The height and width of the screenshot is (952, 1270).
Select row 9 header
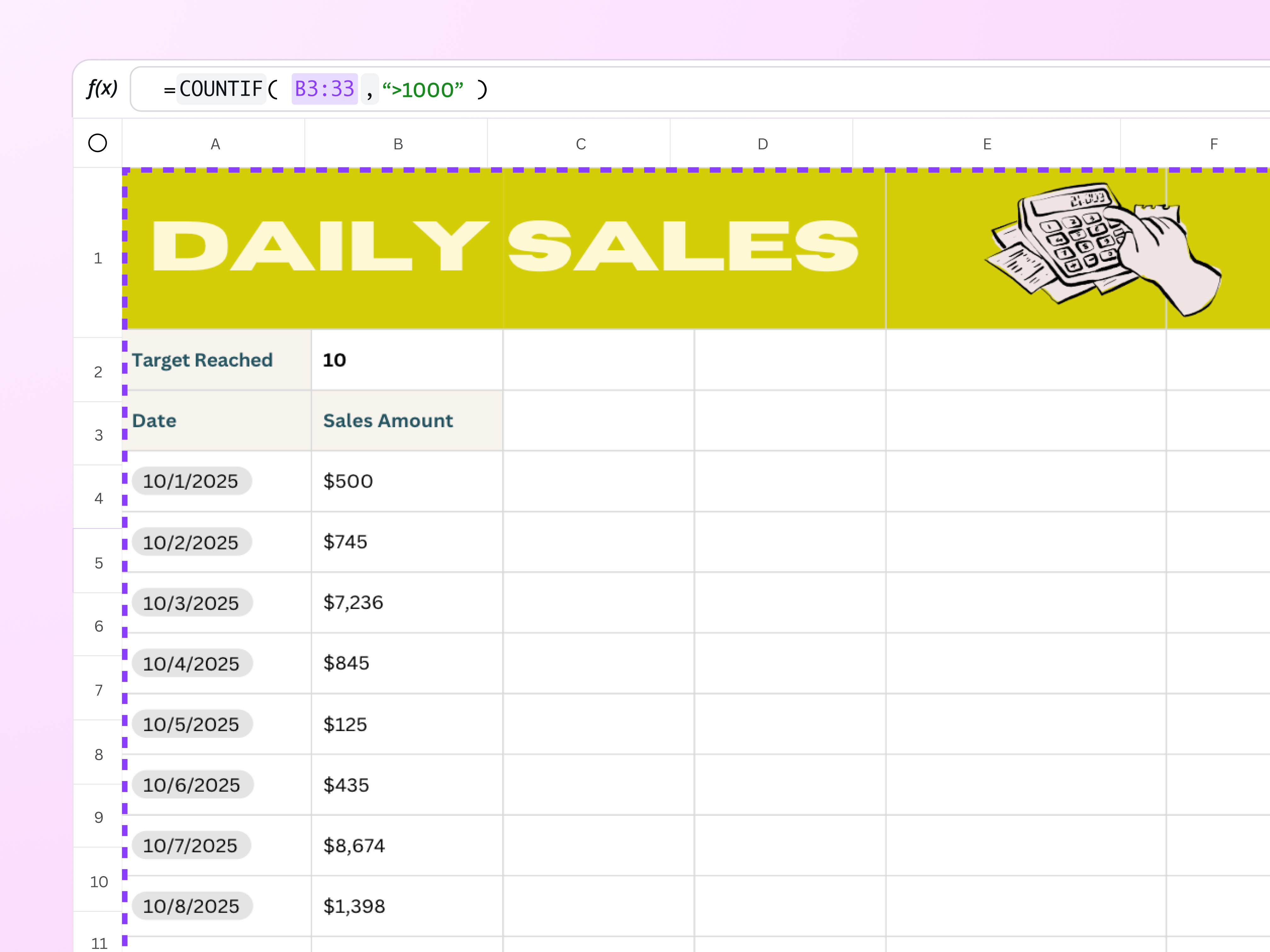[x=98, y=817]
